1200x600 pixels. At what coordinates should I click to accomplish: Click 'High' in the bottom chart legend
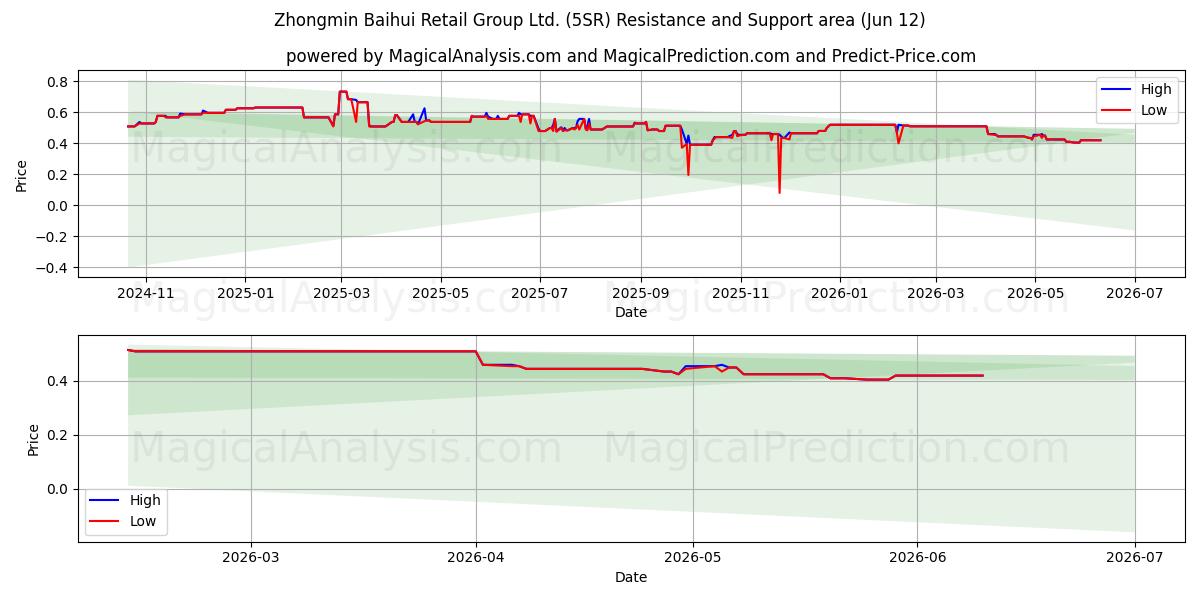[x=145, y=500]
